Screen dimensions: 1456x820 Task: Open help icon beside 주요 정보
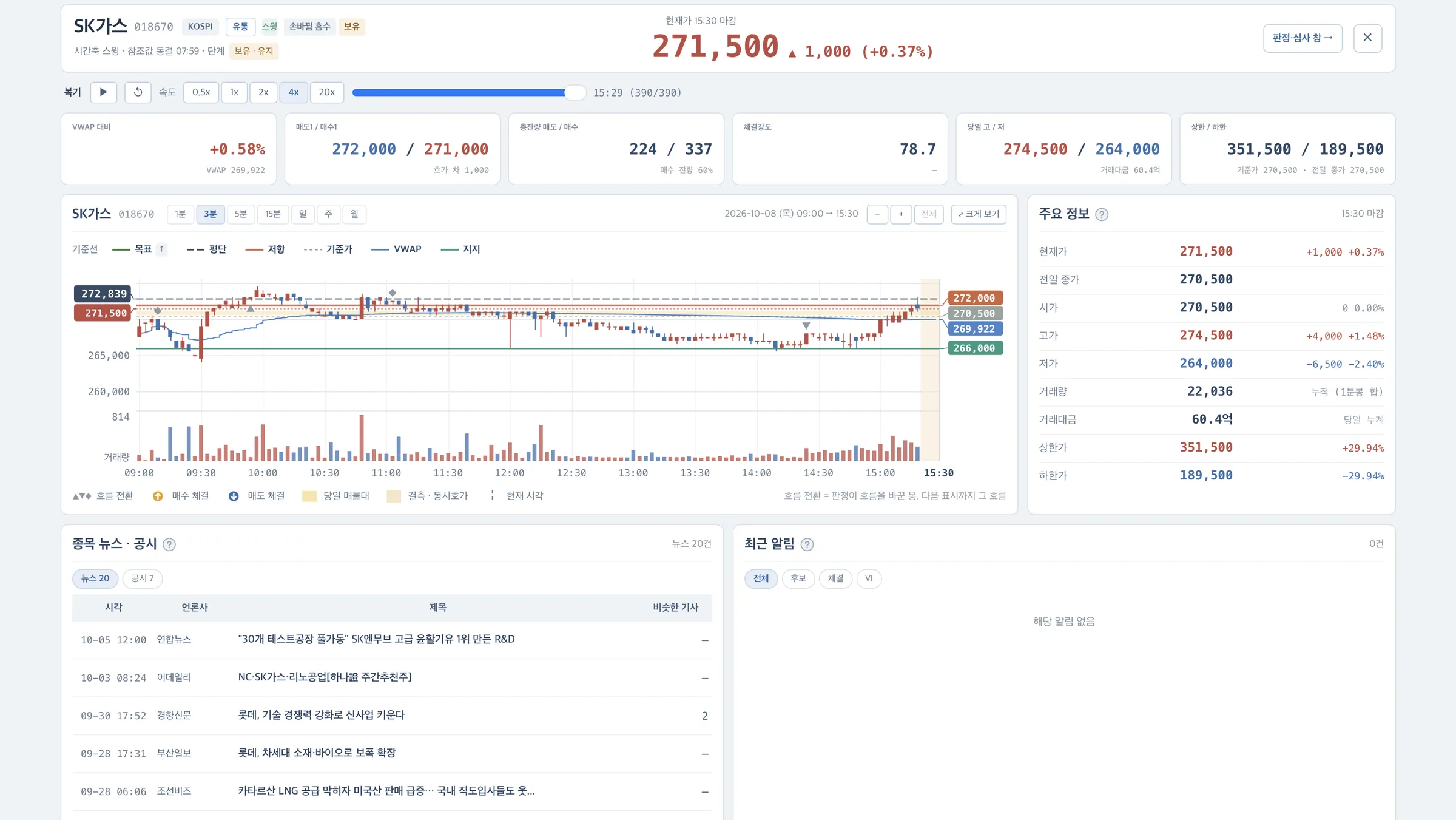click(1102, 214)
